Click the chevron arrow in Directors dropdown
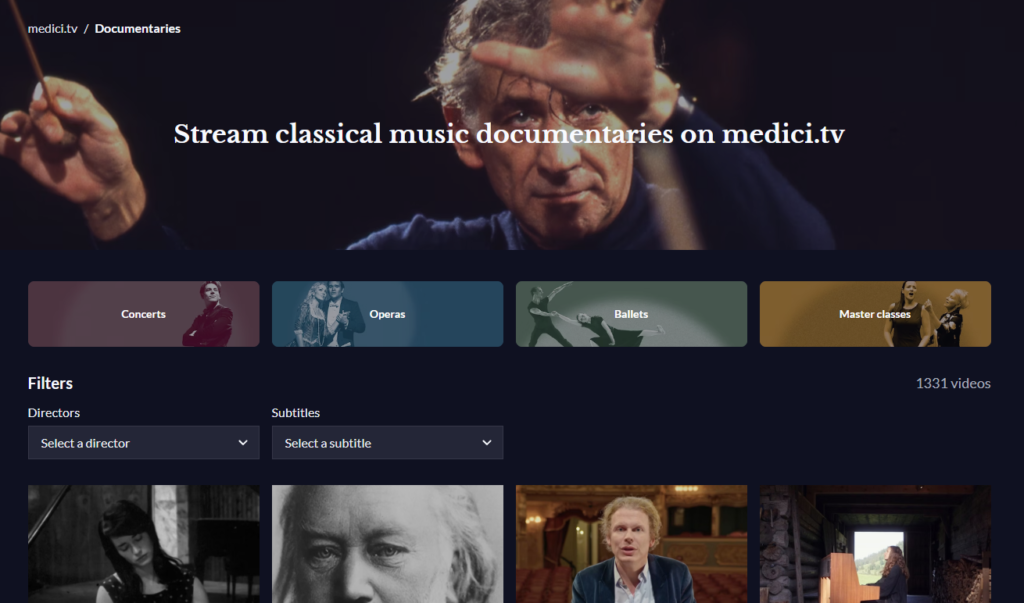1024x603 pixels. [x=243, y=443]
